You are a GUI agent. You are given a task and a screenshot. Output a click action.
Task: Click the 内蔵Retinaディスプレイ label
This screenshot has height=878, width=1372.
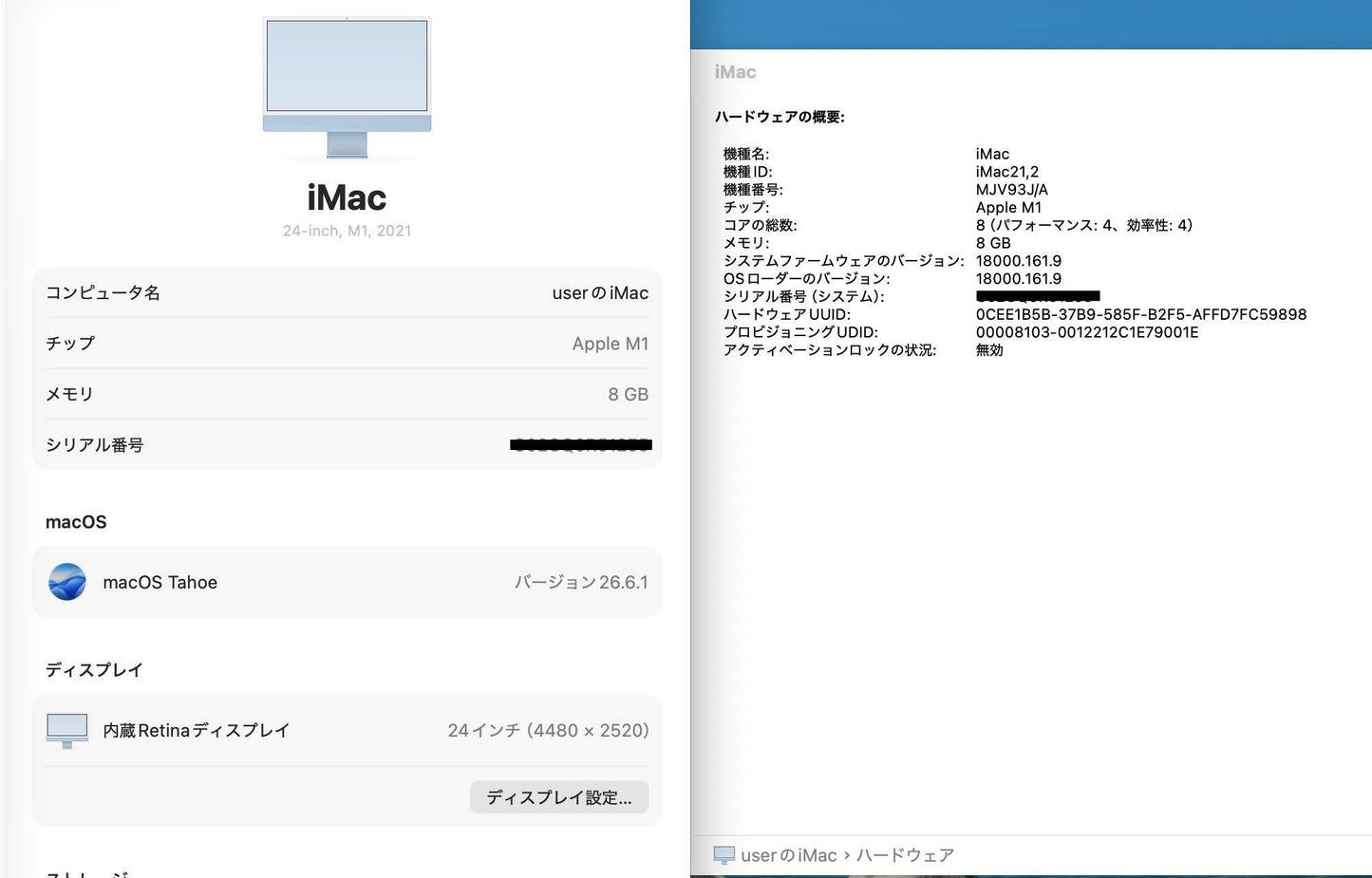196,731
